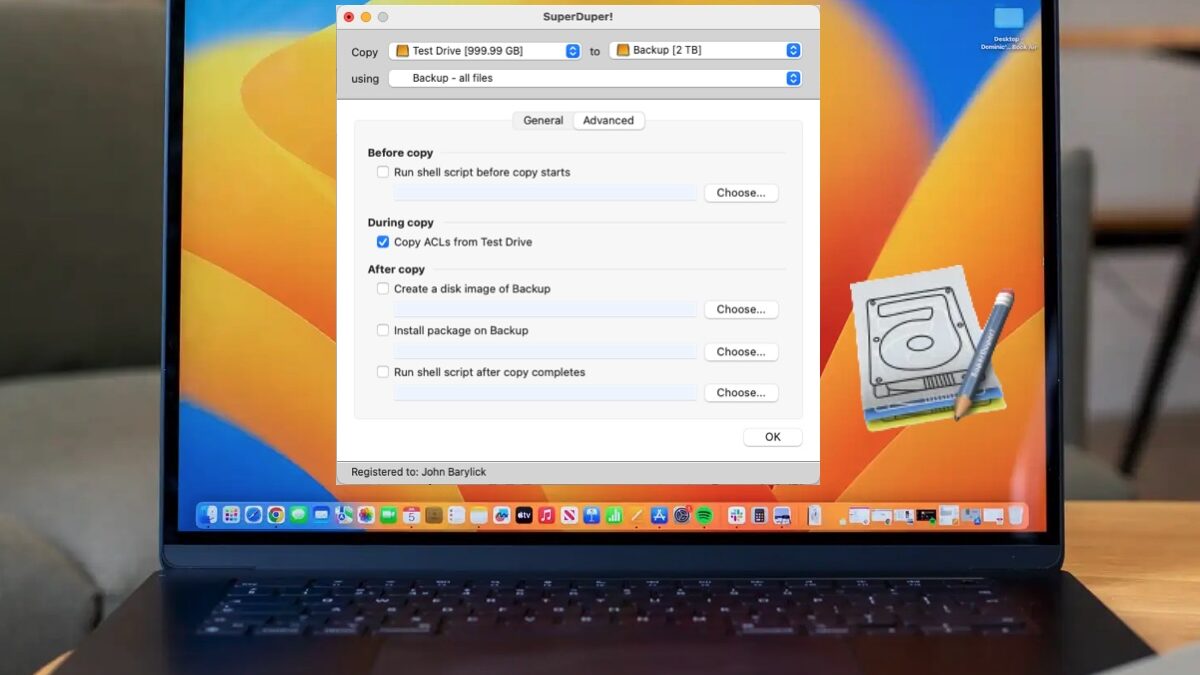Click the before-copy shell script path field
This screenshot has height=675, width=1200.
[545, 193]
